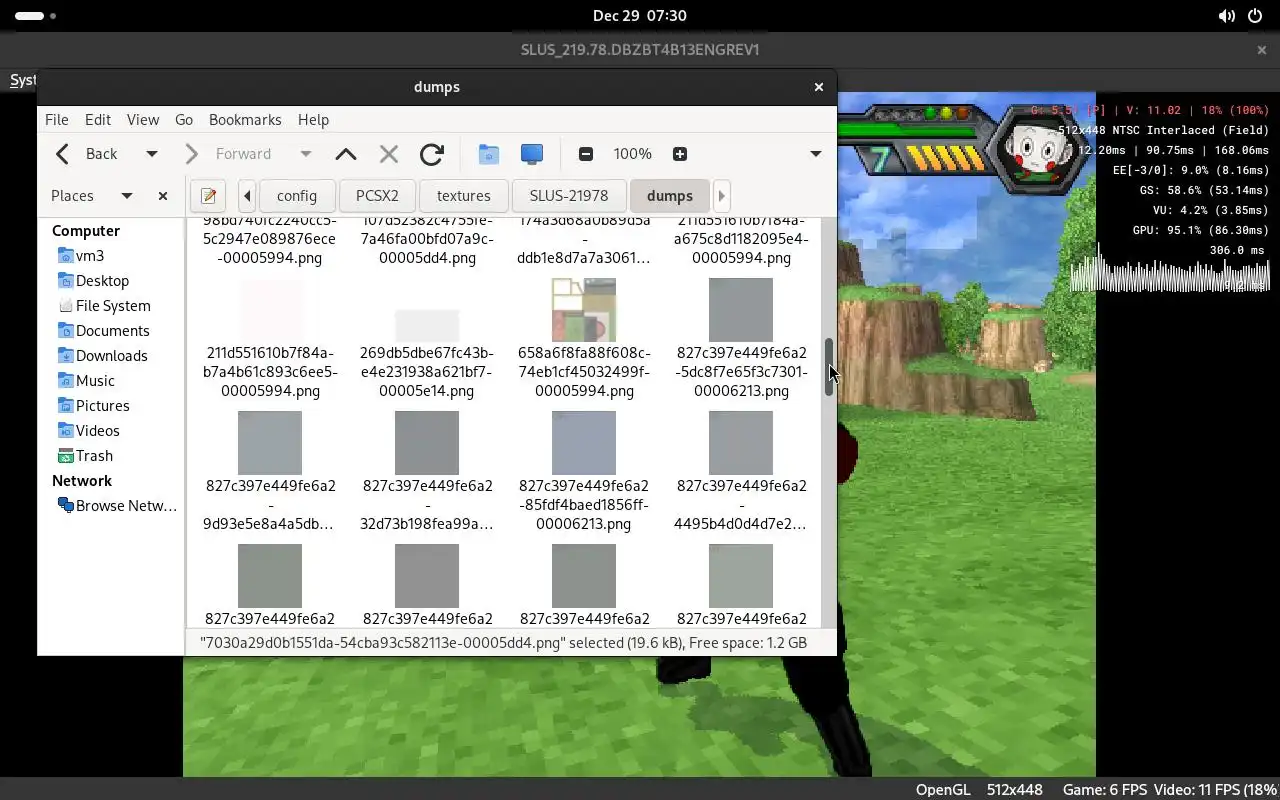Click the Back navigation arrow icon

62,154
